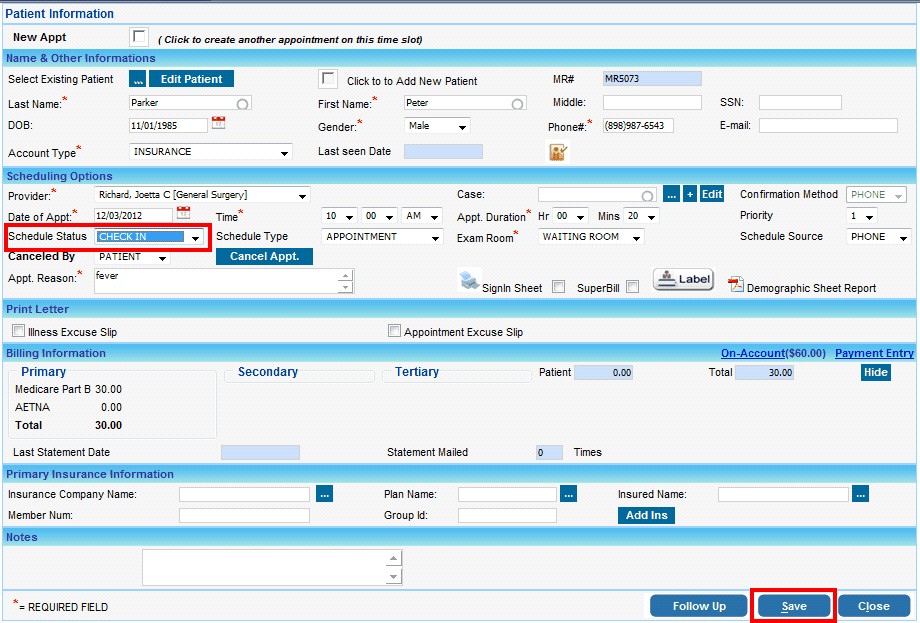Browse Insurance Company Name lookup button
920x623 pixels.
pos(324,493)
